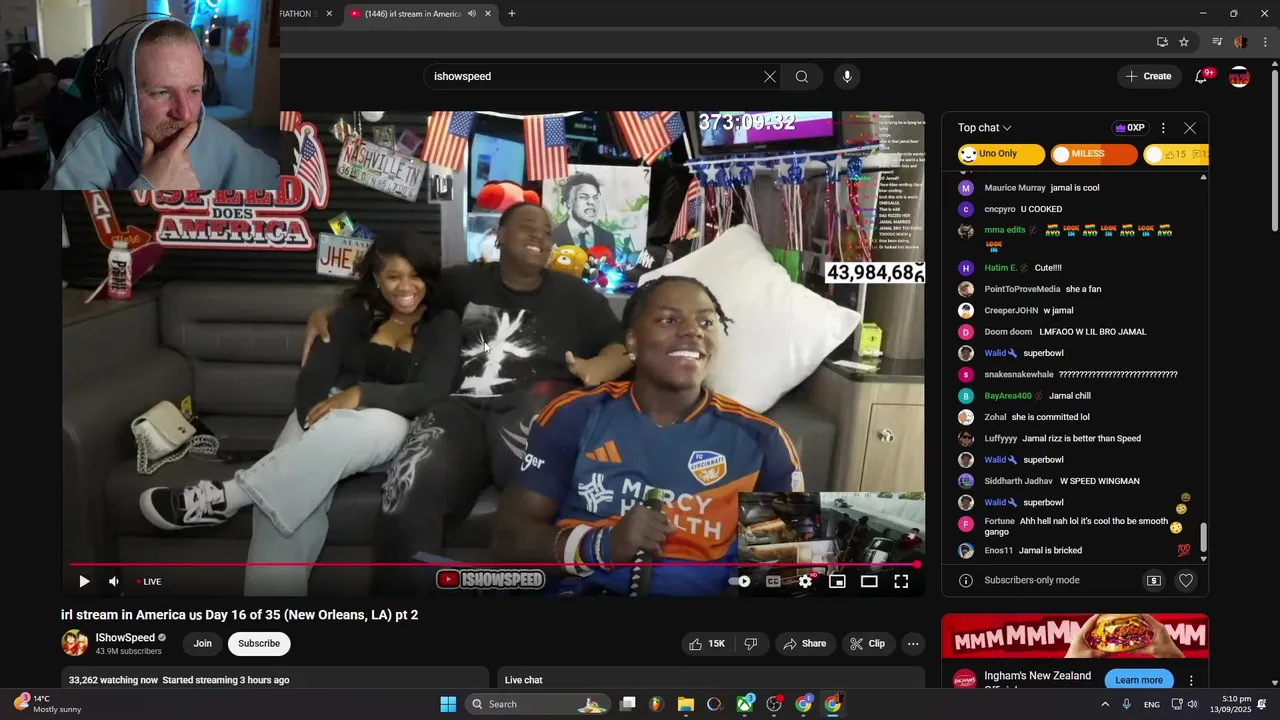Toggle the autoplay switch in player
The image size is (1280, 720).
tap(740, 581)
